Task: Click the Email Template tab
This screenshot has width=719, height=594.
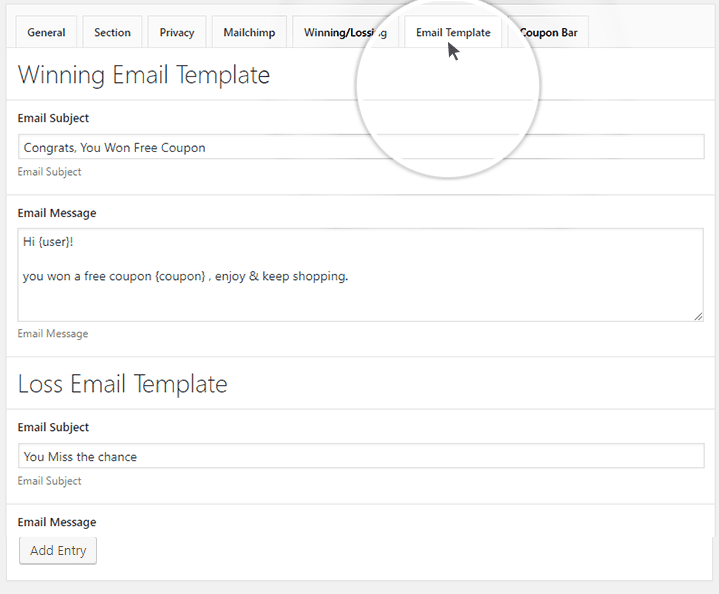Action: click(x=453, y=32)
